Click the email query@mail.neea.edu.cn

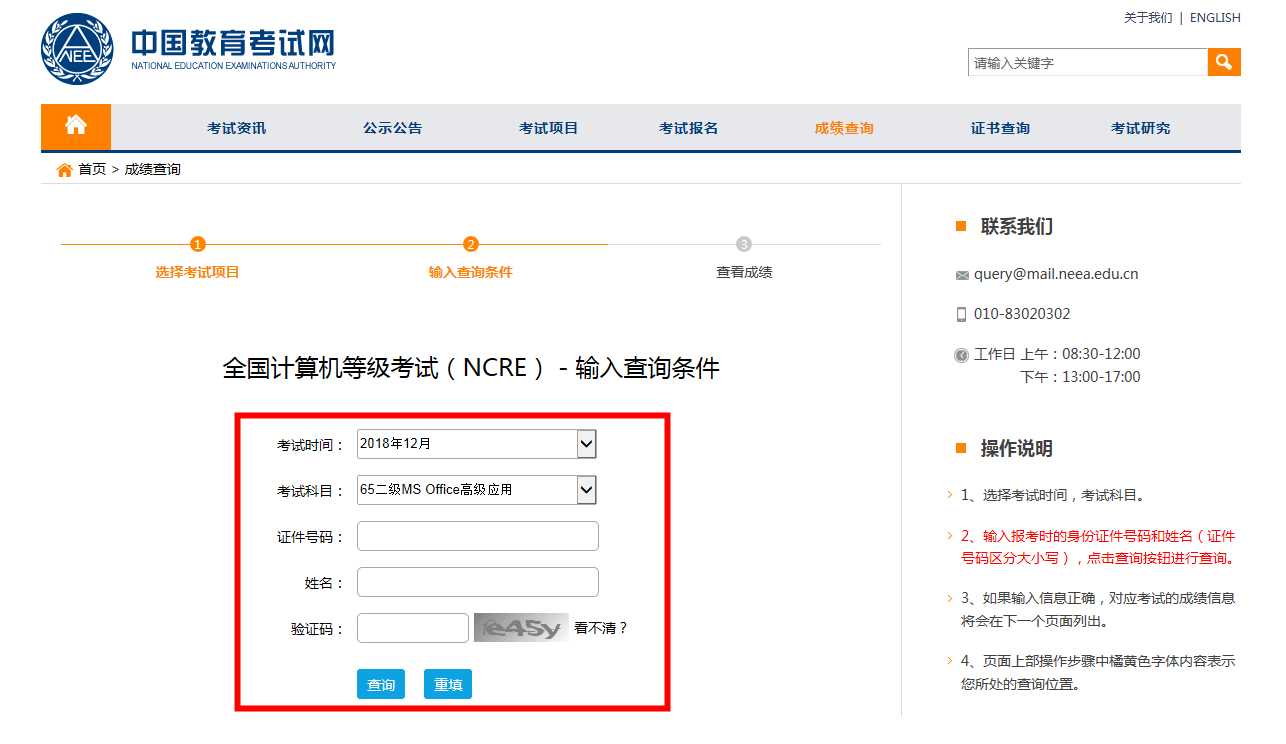click(1056, 274)
